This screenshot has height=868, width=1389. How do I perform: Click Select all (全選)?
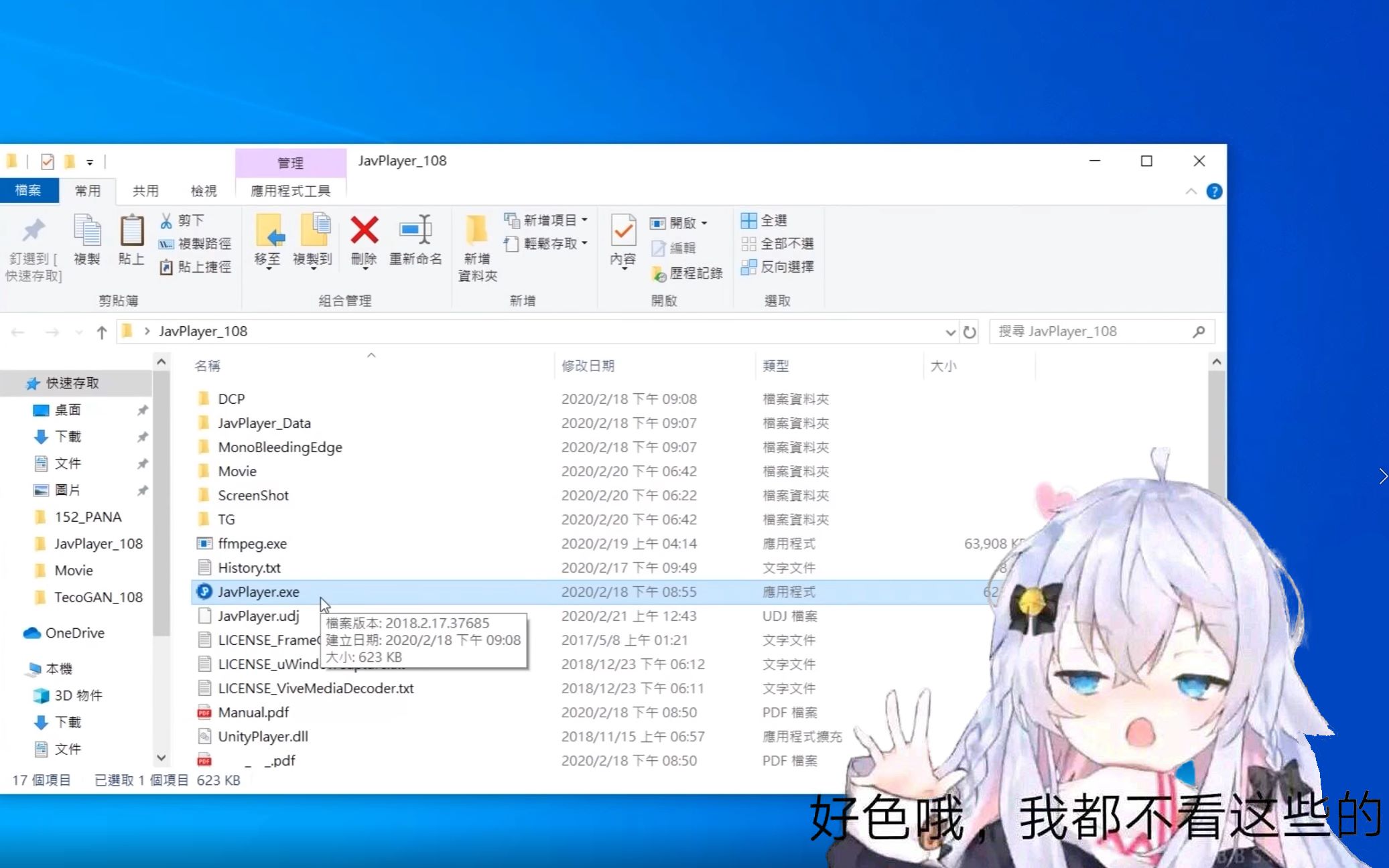[x=764, y=220]
